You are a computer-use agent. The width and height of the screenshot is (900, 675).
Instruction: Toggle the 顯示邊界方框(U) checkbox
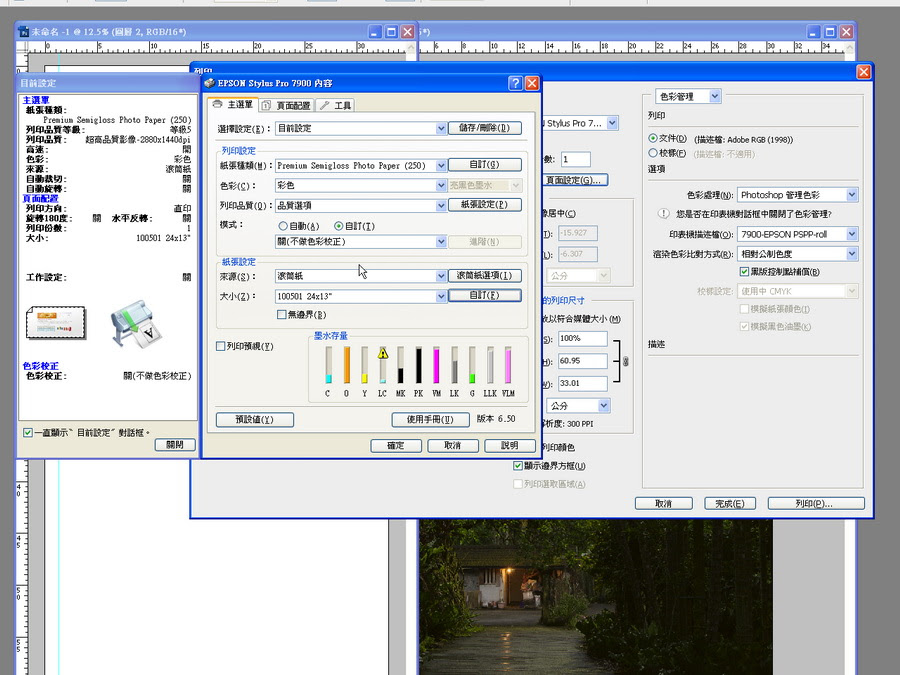(x=518, y=465)
